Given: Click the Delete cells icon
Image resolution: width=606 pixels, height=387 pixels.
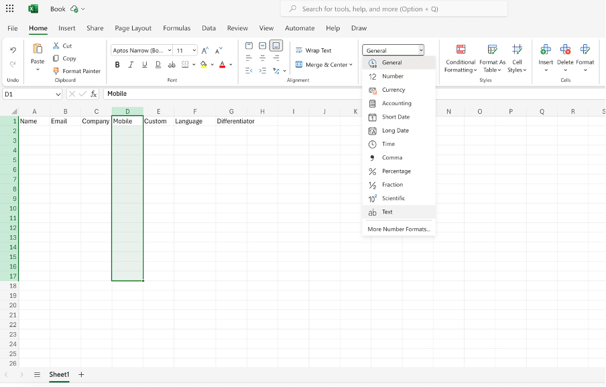Looking at the screenshot, I should [x=565, y=49].
